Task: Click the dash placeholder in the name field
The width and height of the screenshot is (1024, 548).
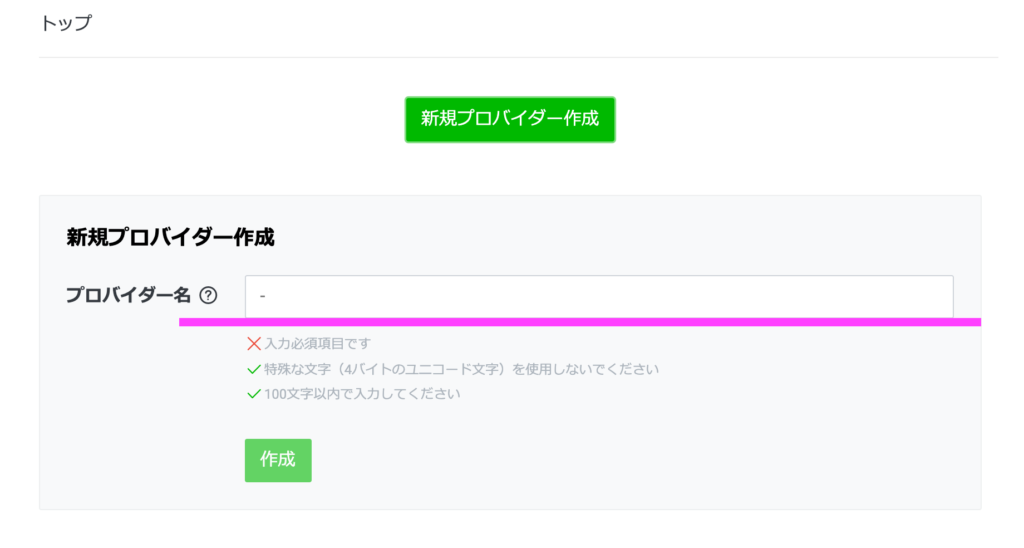Action: [x=262, y=297]
